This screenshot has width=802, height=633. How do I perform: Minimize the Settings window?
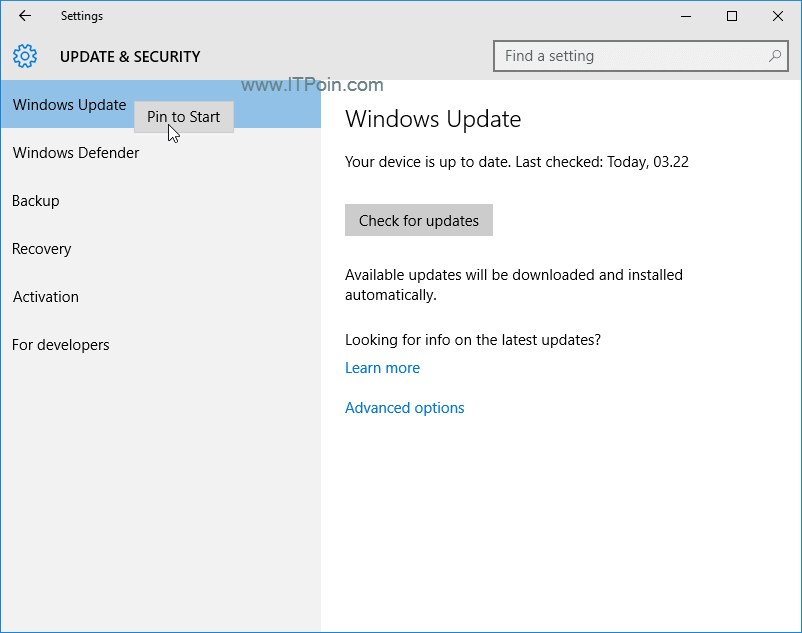click(686, 16)
